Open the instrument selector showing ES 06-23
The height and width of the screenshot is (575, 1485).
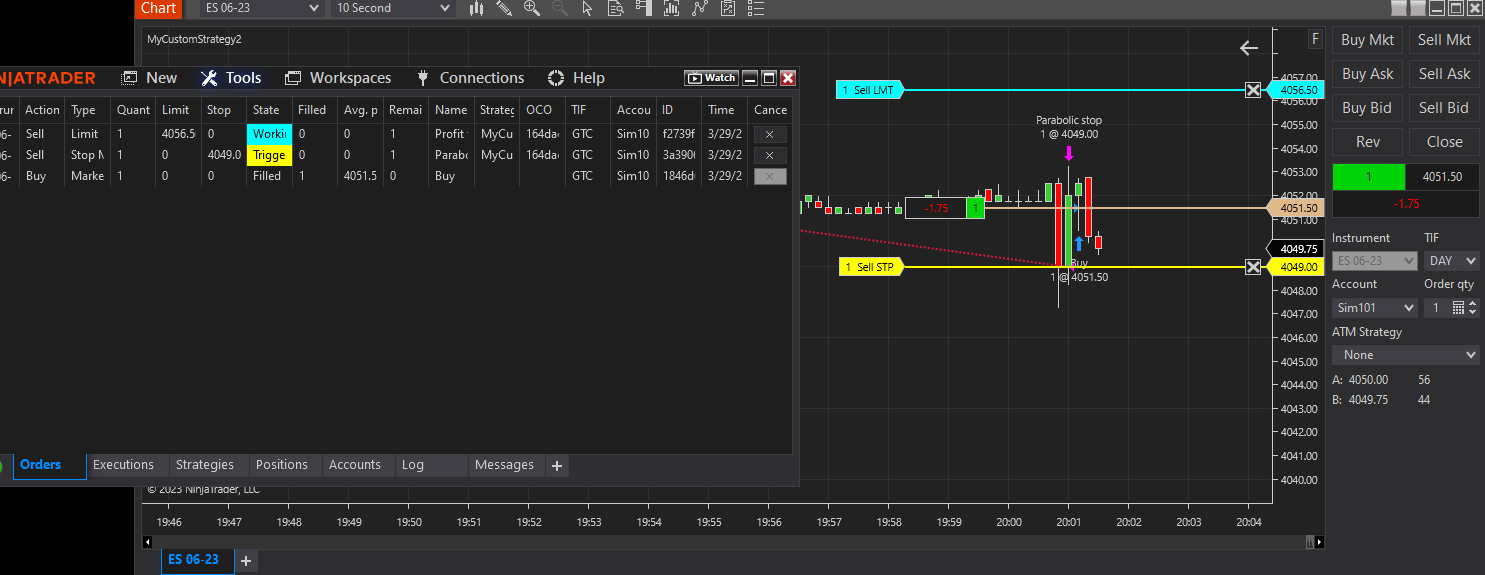[263, 8]
